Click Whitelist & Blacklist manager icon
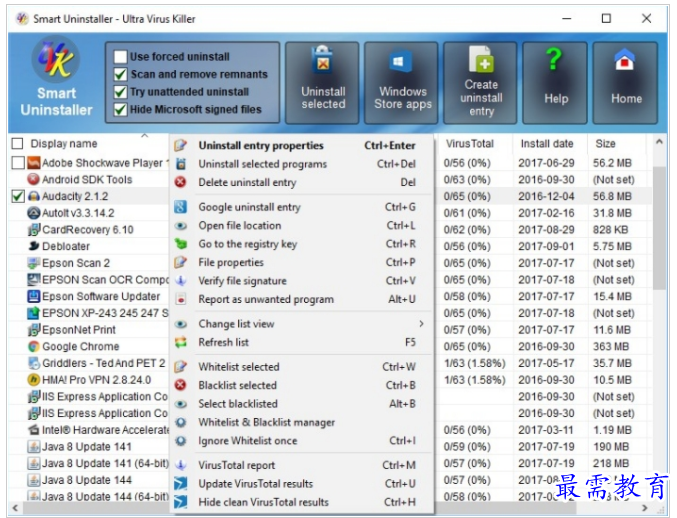The height and width of the screenshot is (518, 677). [x=180, y=422]
